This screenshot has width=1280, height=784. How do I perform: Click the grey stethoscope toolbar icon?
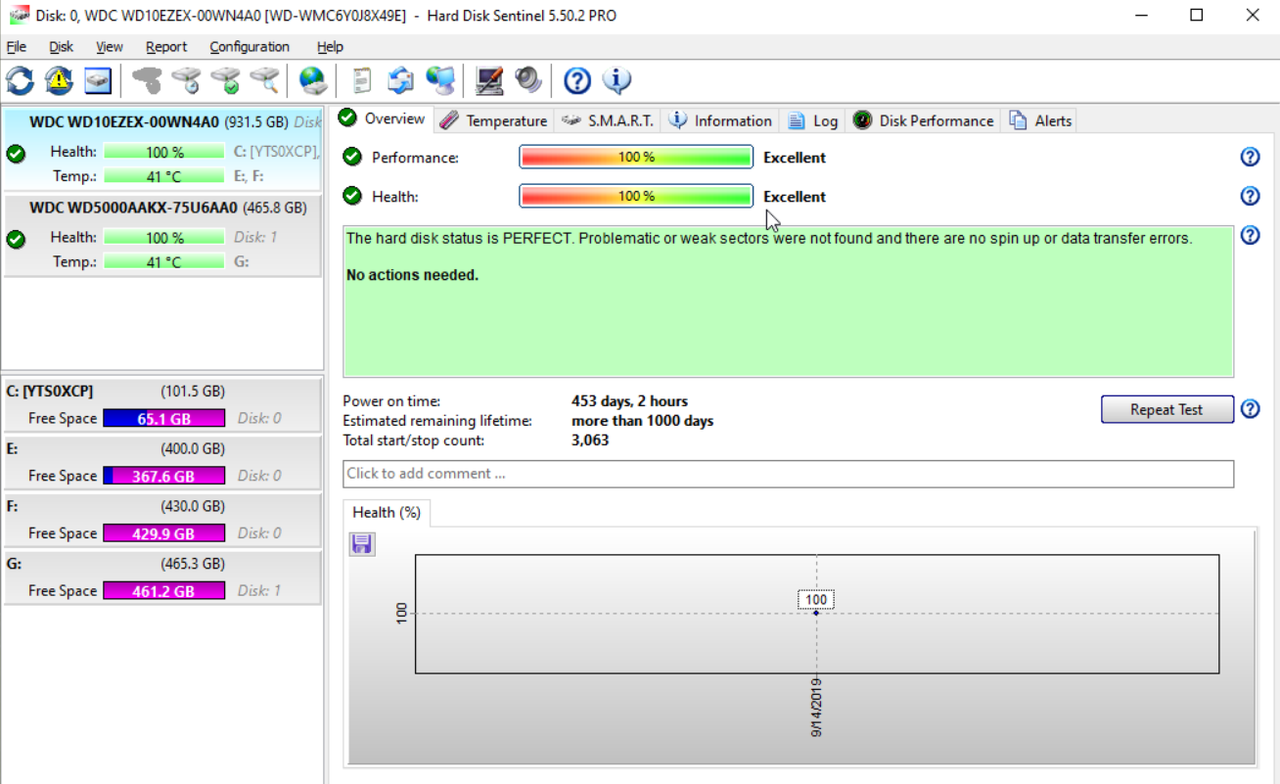coord(147,81)
